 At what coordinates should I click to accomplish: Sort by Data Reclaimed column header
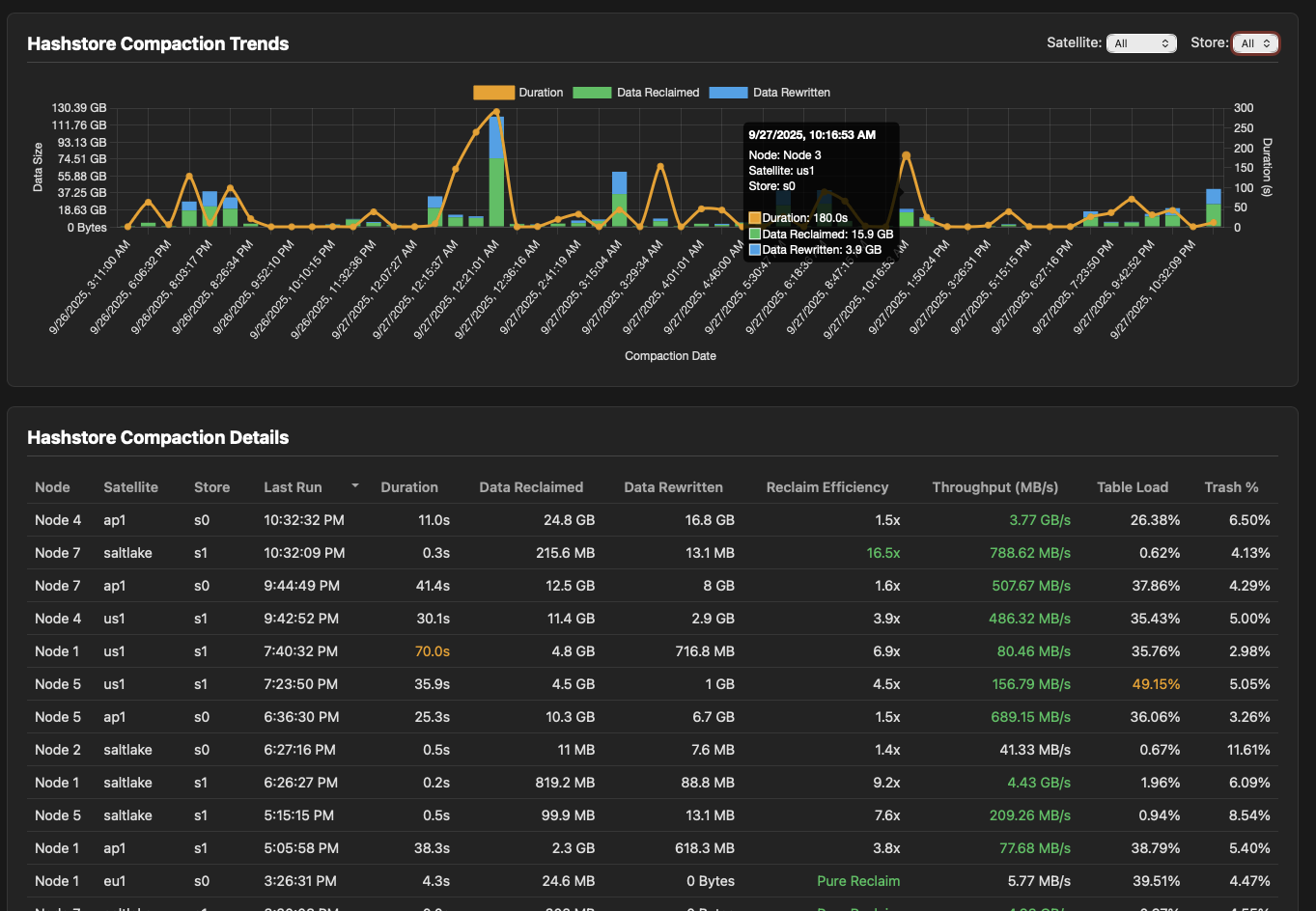pos(531,487)
